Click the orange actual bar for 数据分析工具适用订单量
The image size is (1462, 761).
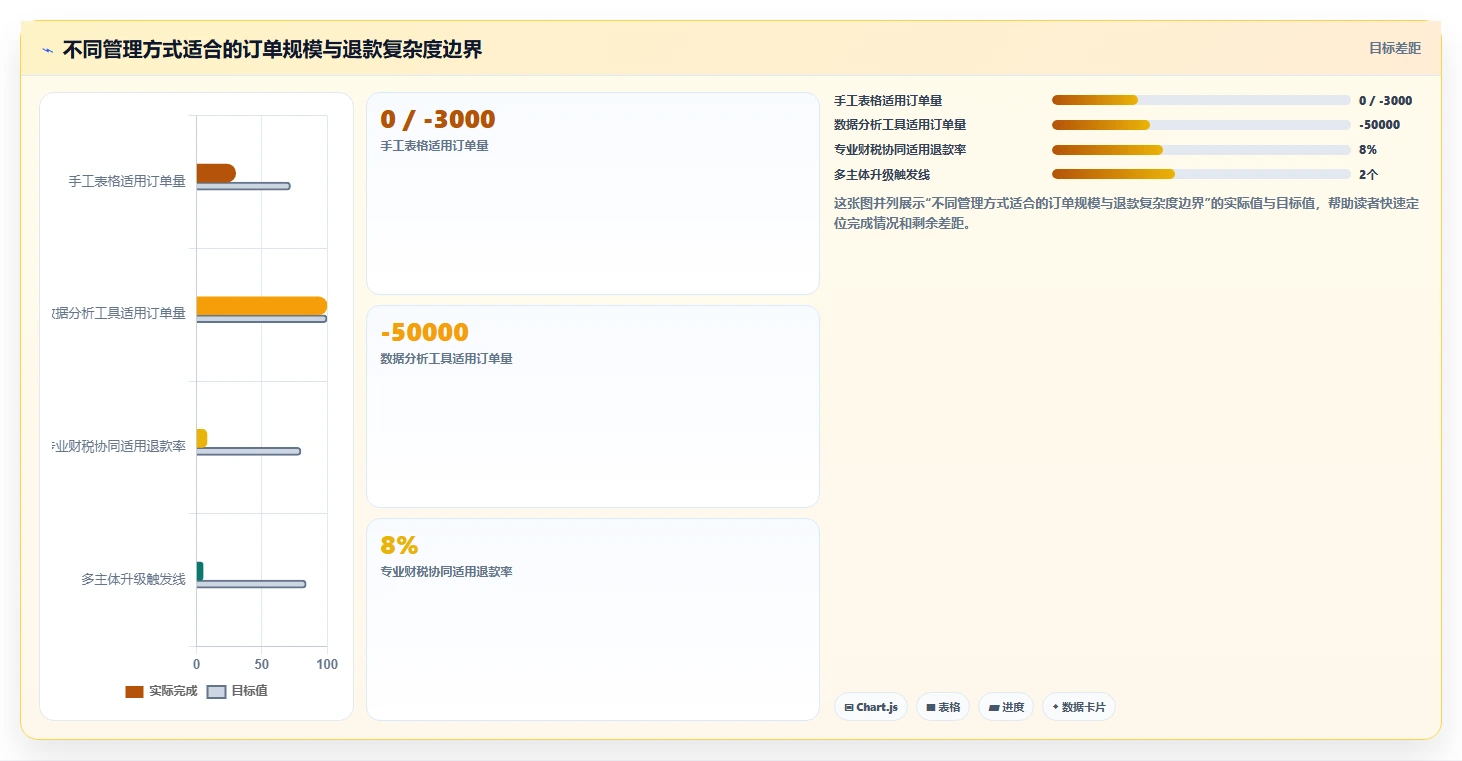(262, 306)
